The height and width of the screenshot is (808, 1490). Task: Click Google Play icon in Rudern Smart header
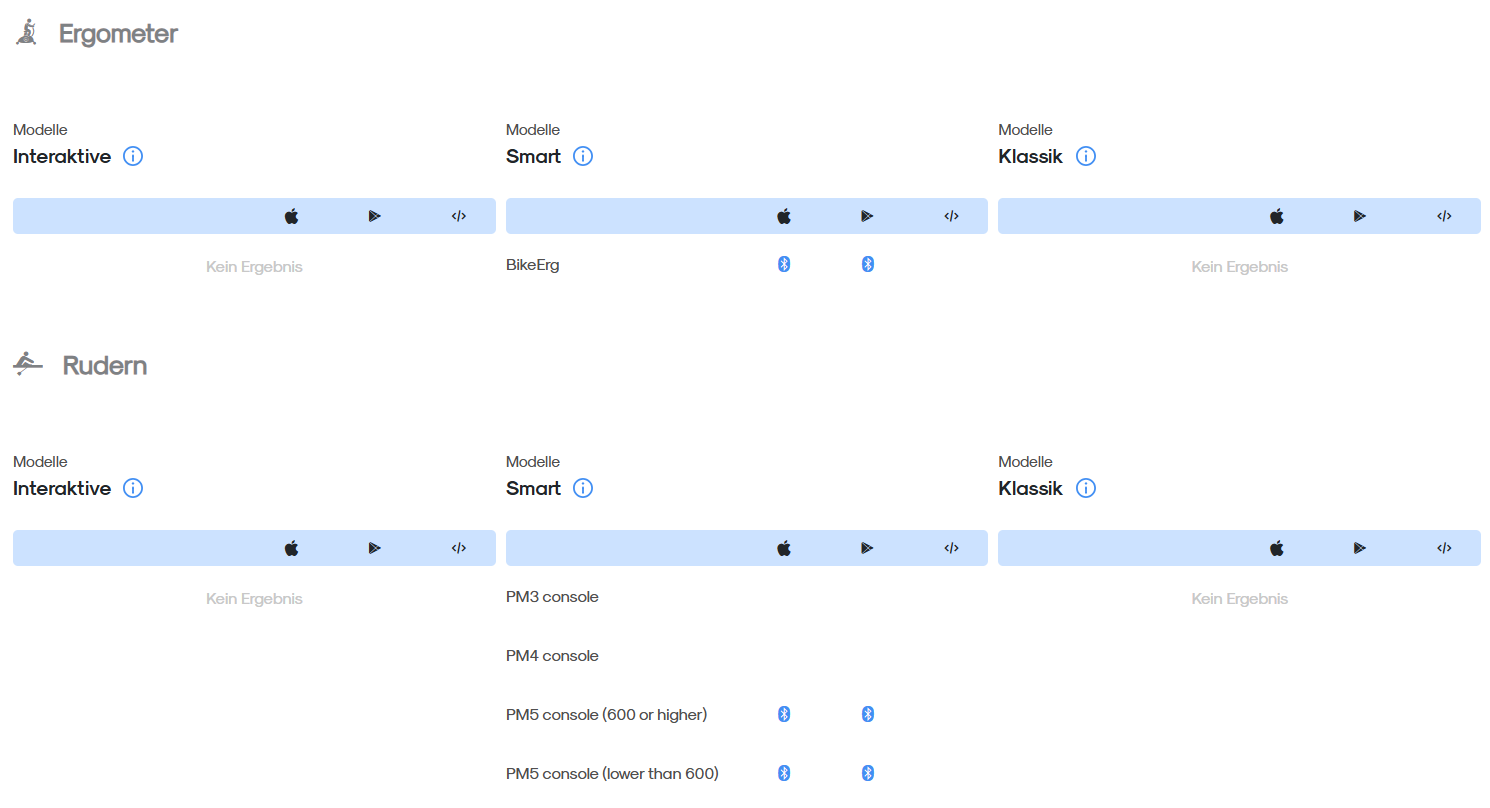(867, 548)
